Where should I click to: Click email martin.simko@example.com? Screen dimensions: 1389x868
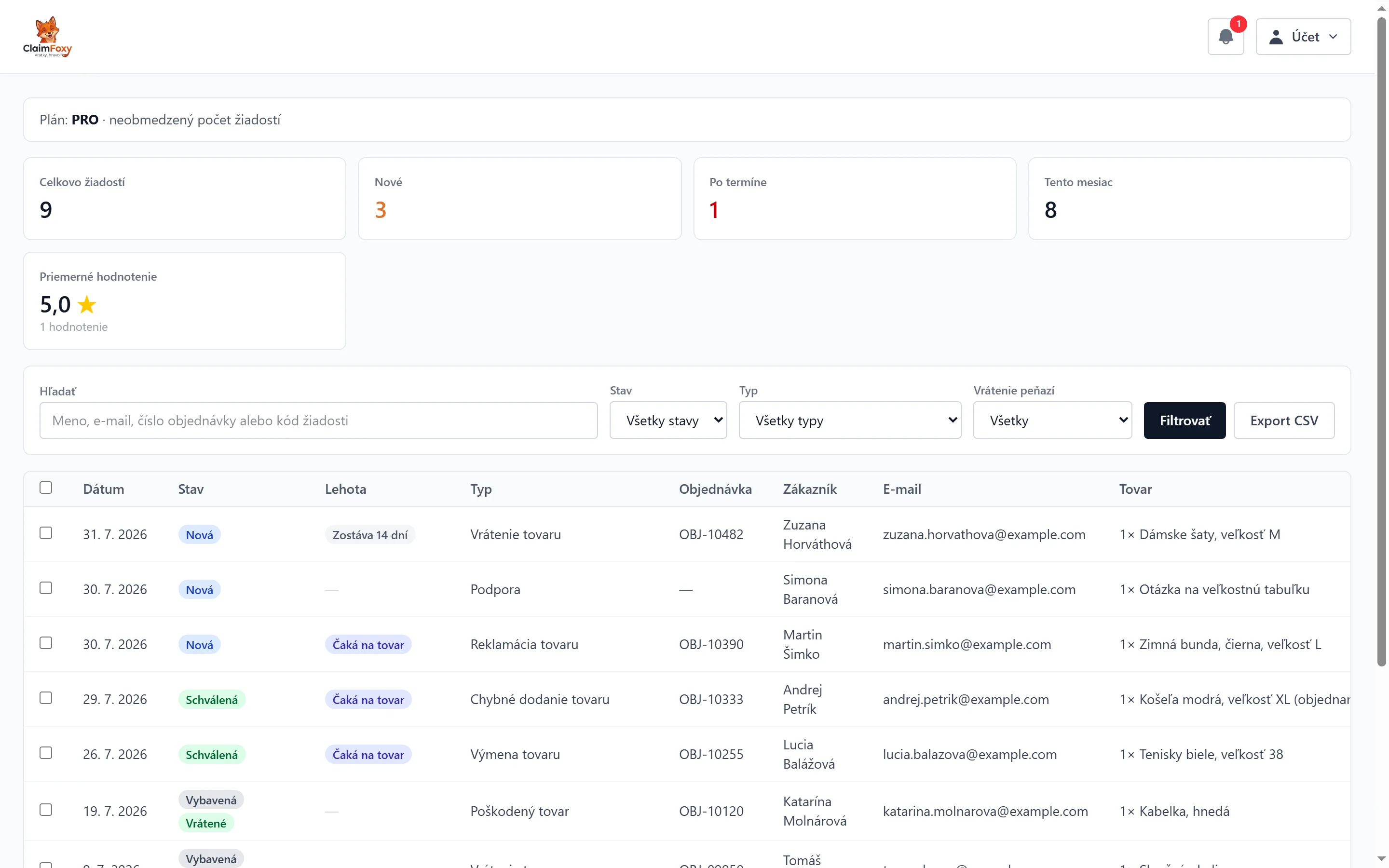pos(967,644)
